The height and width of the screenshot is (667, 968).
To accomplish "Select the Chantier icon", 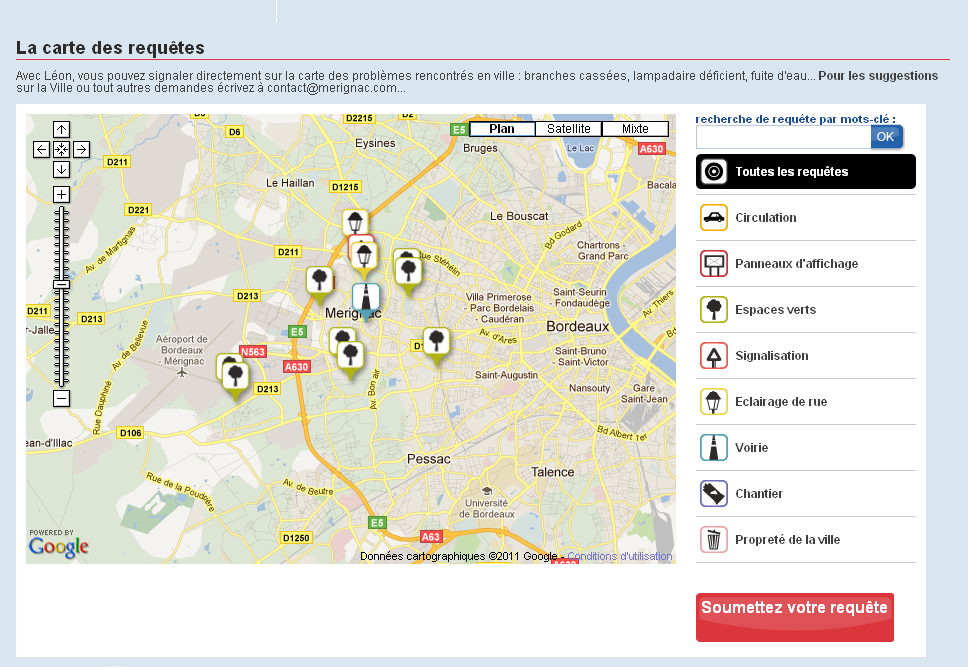I will [x=713, y=493].
